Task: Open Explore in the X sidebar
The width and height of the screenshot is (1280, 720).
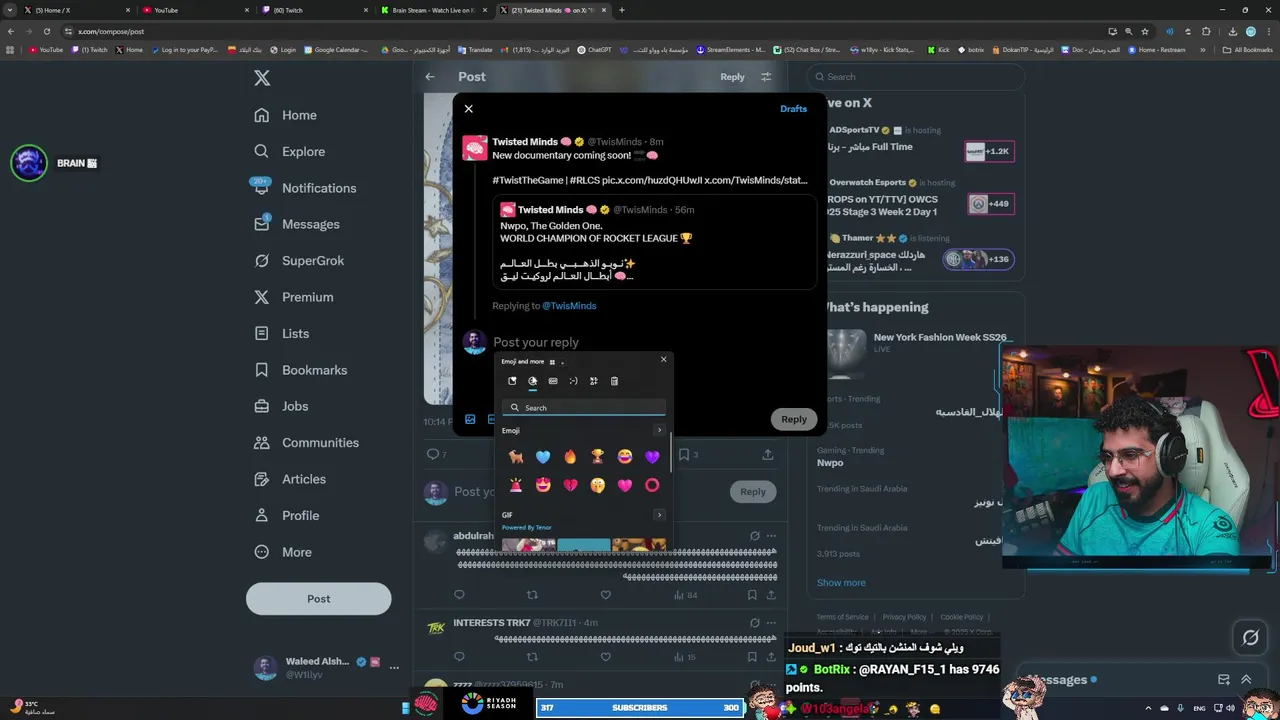Action: [x=290, y=152]
